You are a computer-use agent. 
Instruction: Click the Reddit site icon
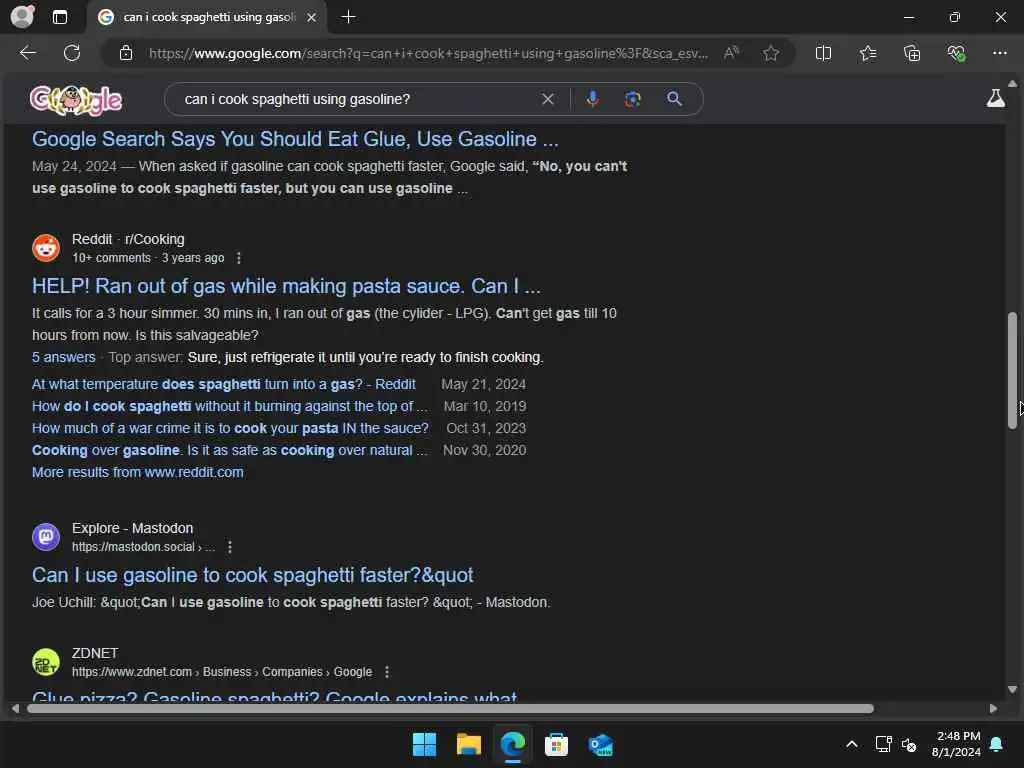click(46, 248)
